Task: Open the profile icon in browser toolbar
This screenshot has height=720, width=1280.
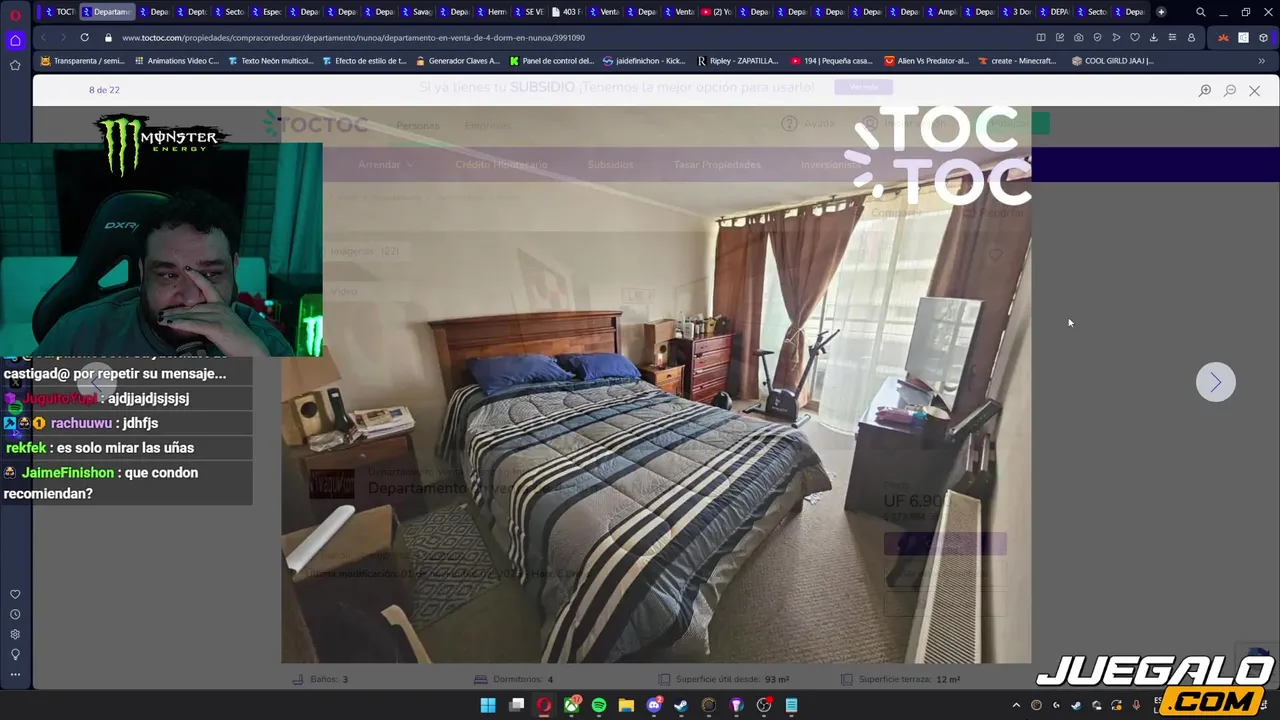Action: click(x=1191, y=37)
